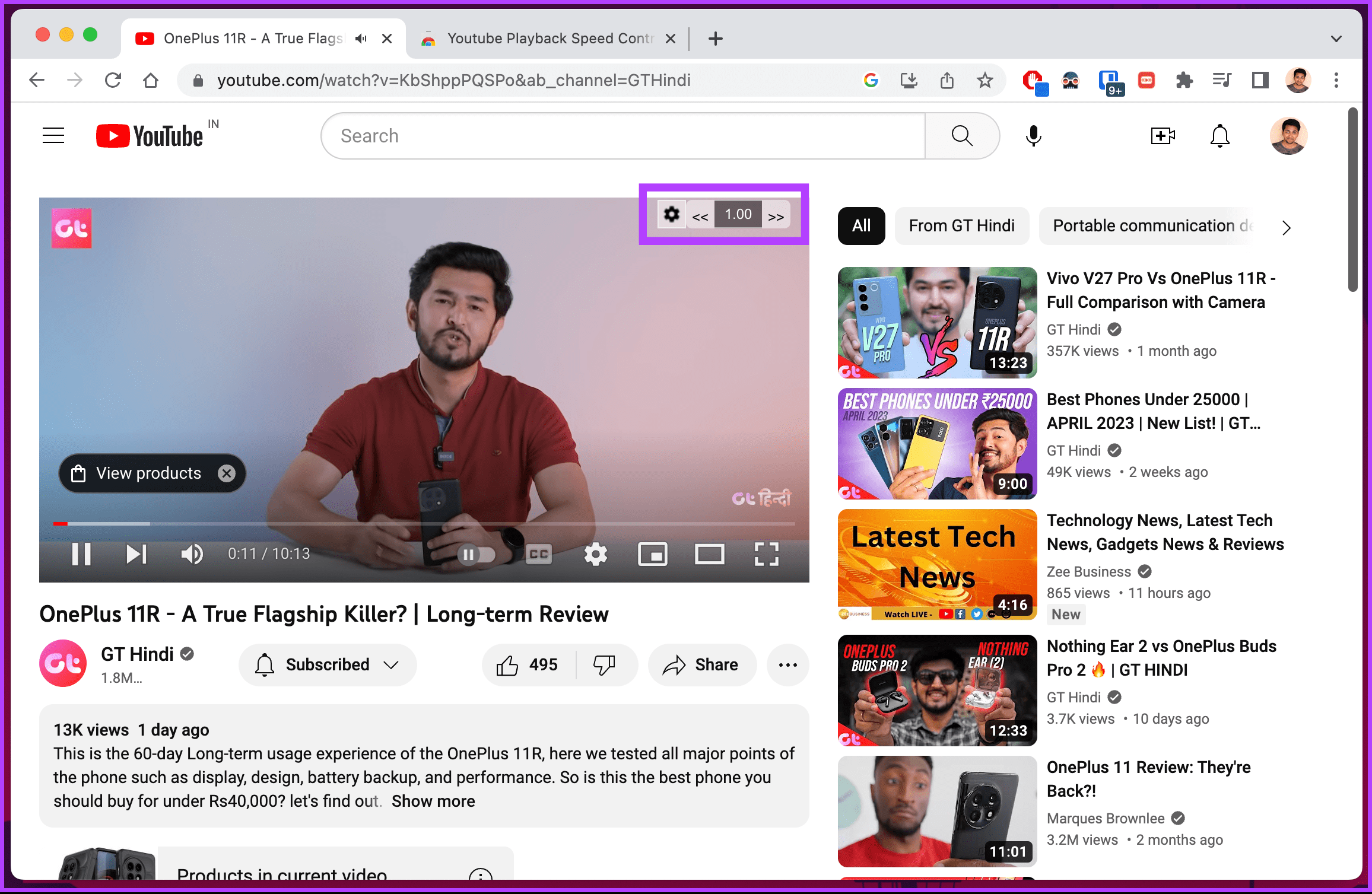The image size is (1372, 894).
Task: Bookmark this page with star
Action: [x=984, y=80]
